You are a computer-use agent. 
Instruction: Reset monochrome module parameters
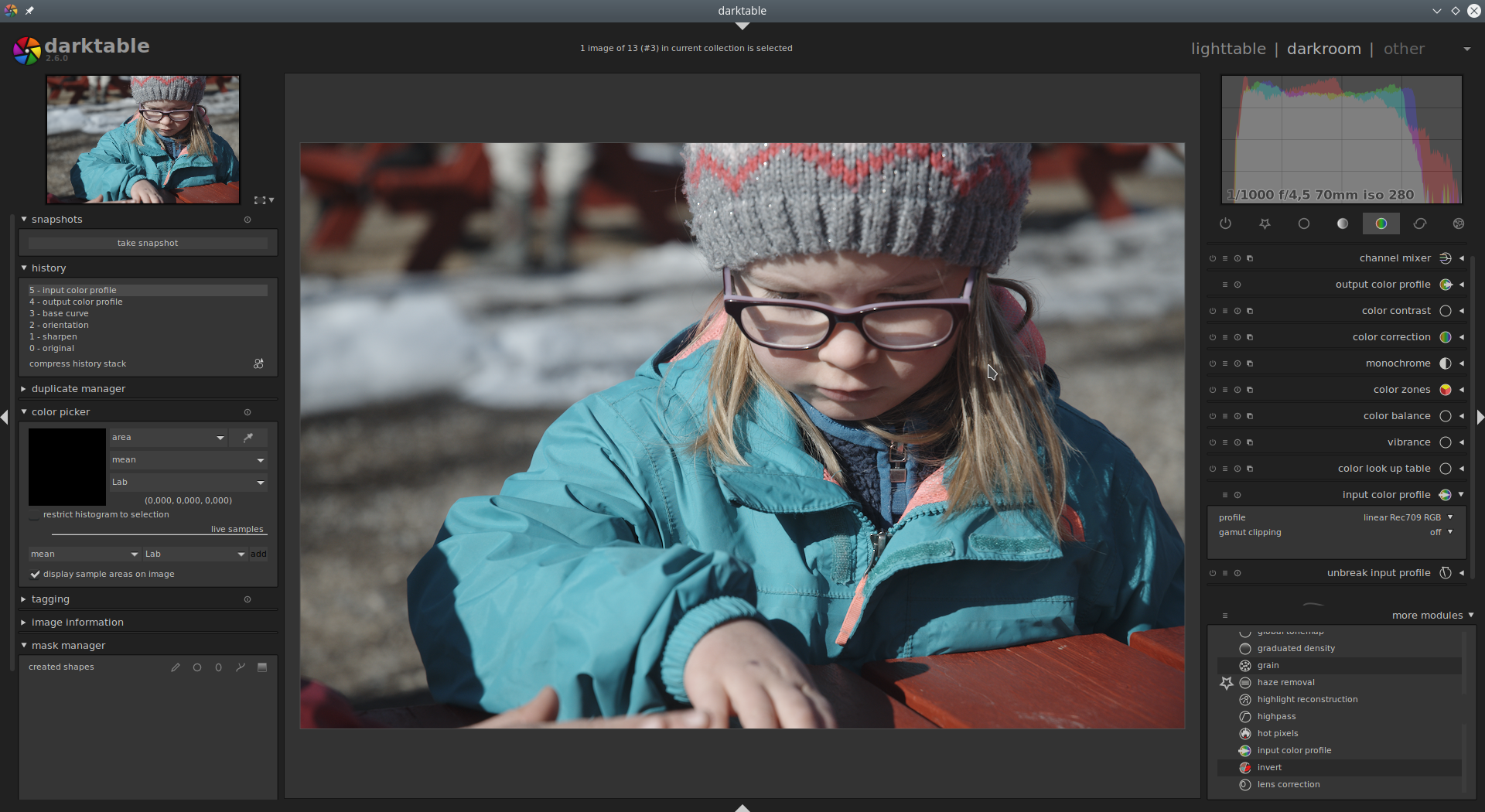click(1237, 363)
